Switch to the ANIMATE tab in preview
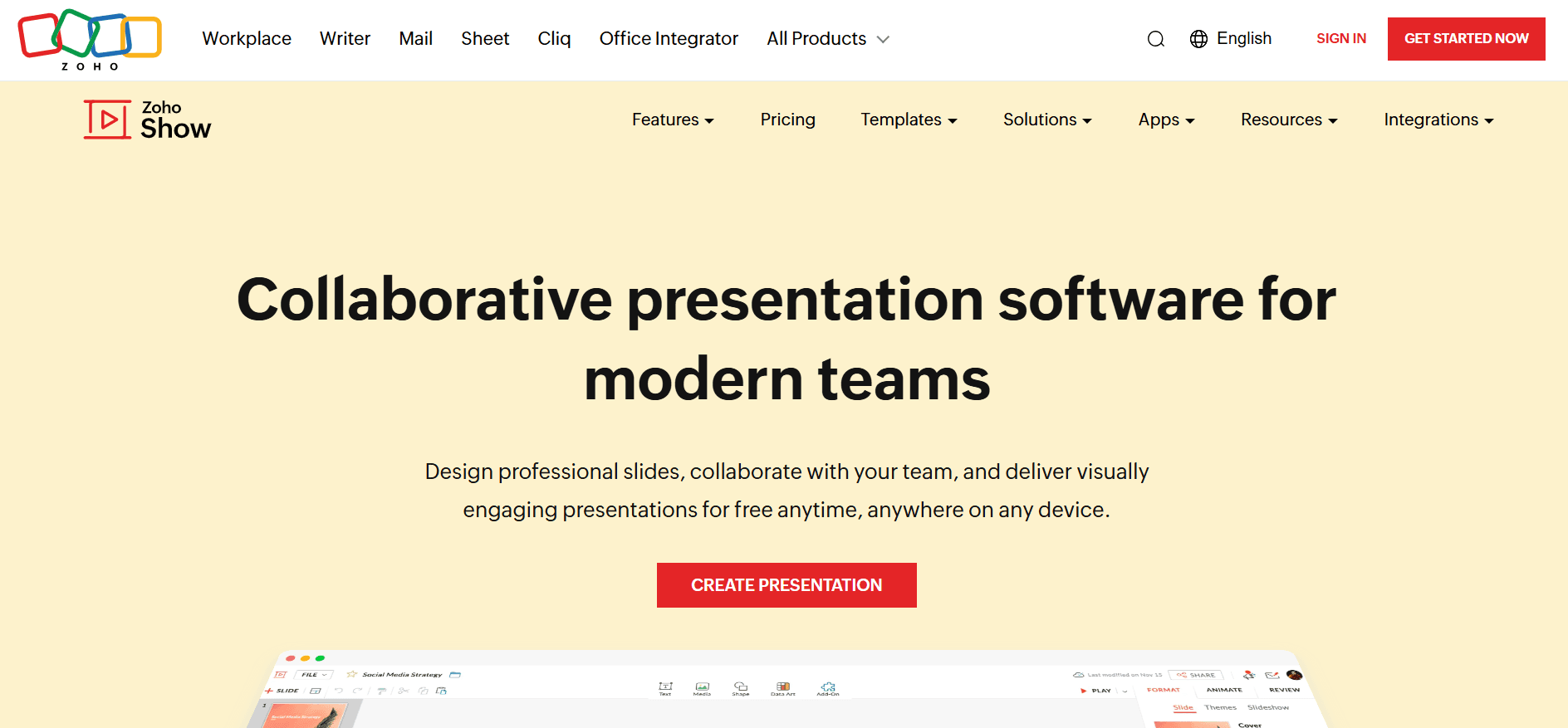The height and width of the screenshot is (728, 1568). [x=1224, y=690]
